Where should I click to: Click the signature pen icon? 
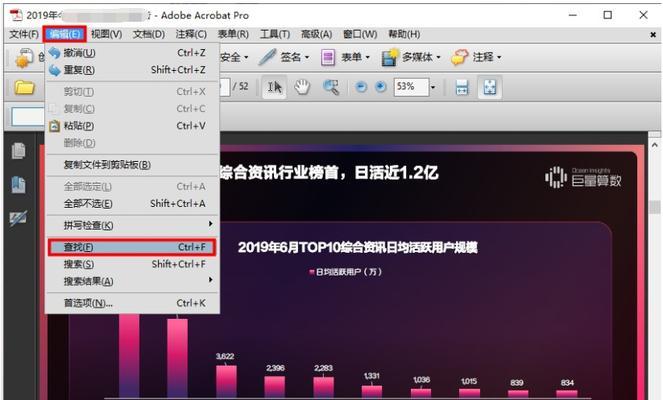coord(267,57)
